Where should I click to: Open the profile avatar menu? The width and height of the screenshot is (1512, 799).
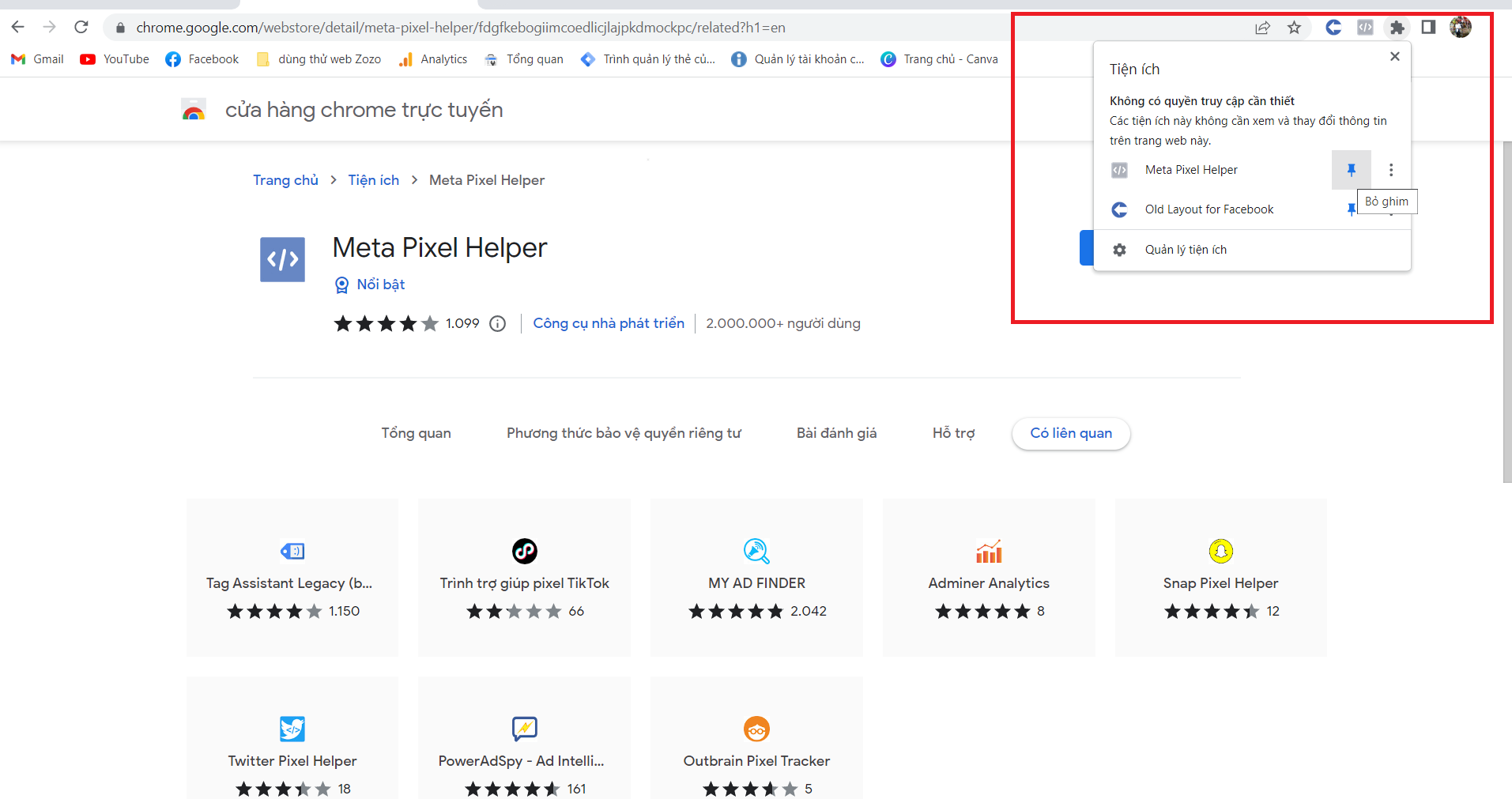[1461, 28]
